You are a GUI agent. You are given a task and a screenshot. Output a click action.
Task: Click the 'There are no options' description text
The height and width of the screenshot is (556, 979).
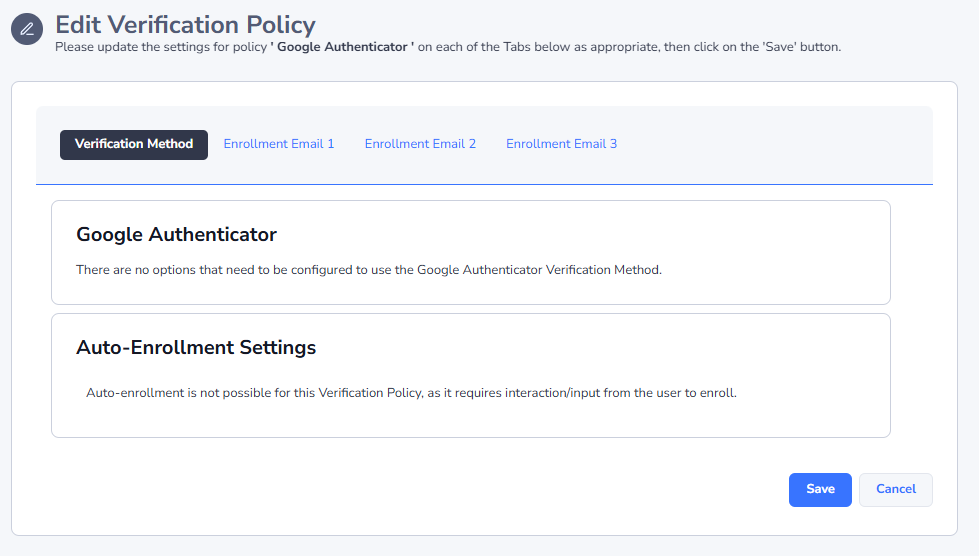point(369,270)
